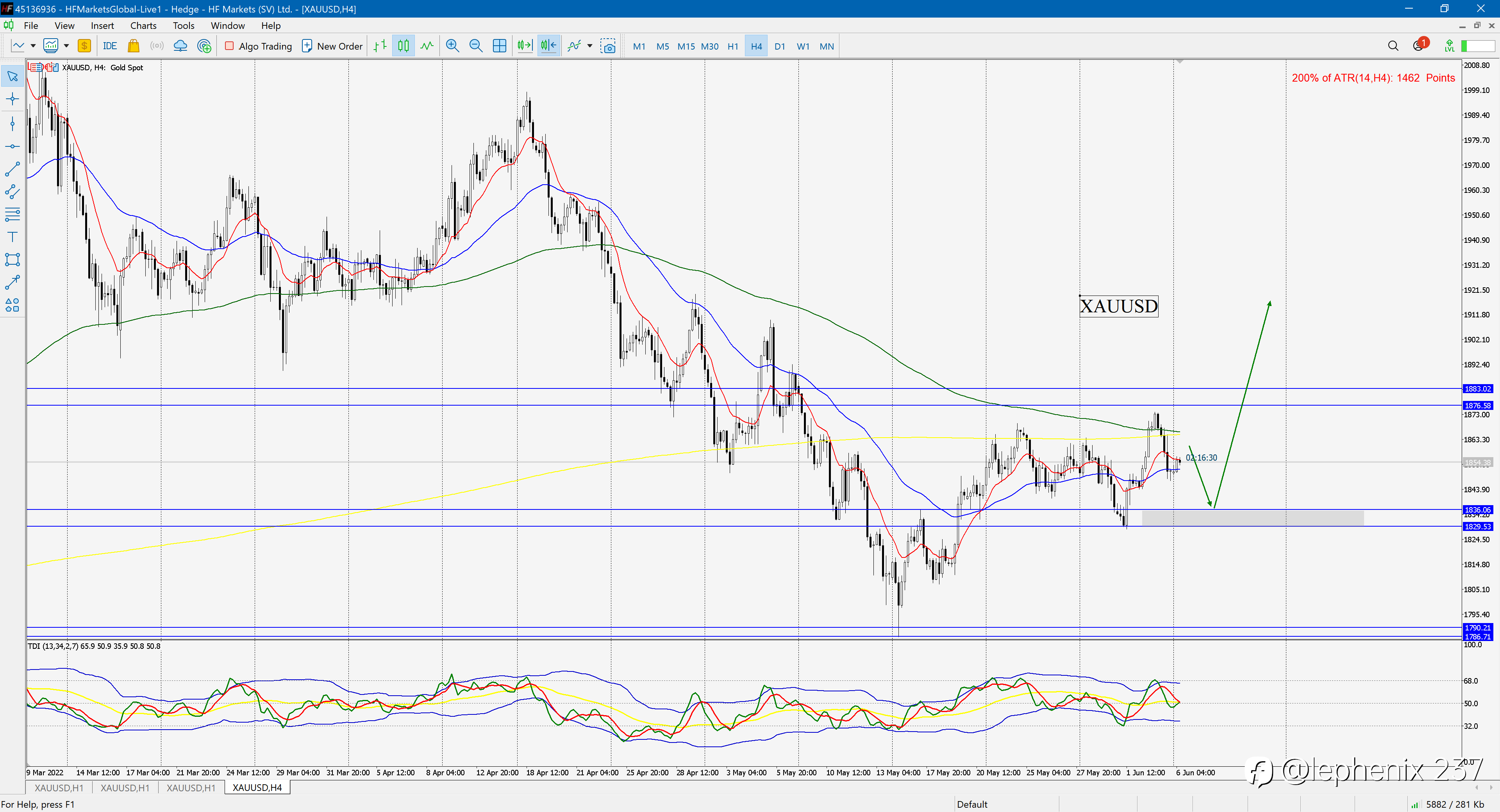Click the zoom in magnifier icon

point(452,46)
